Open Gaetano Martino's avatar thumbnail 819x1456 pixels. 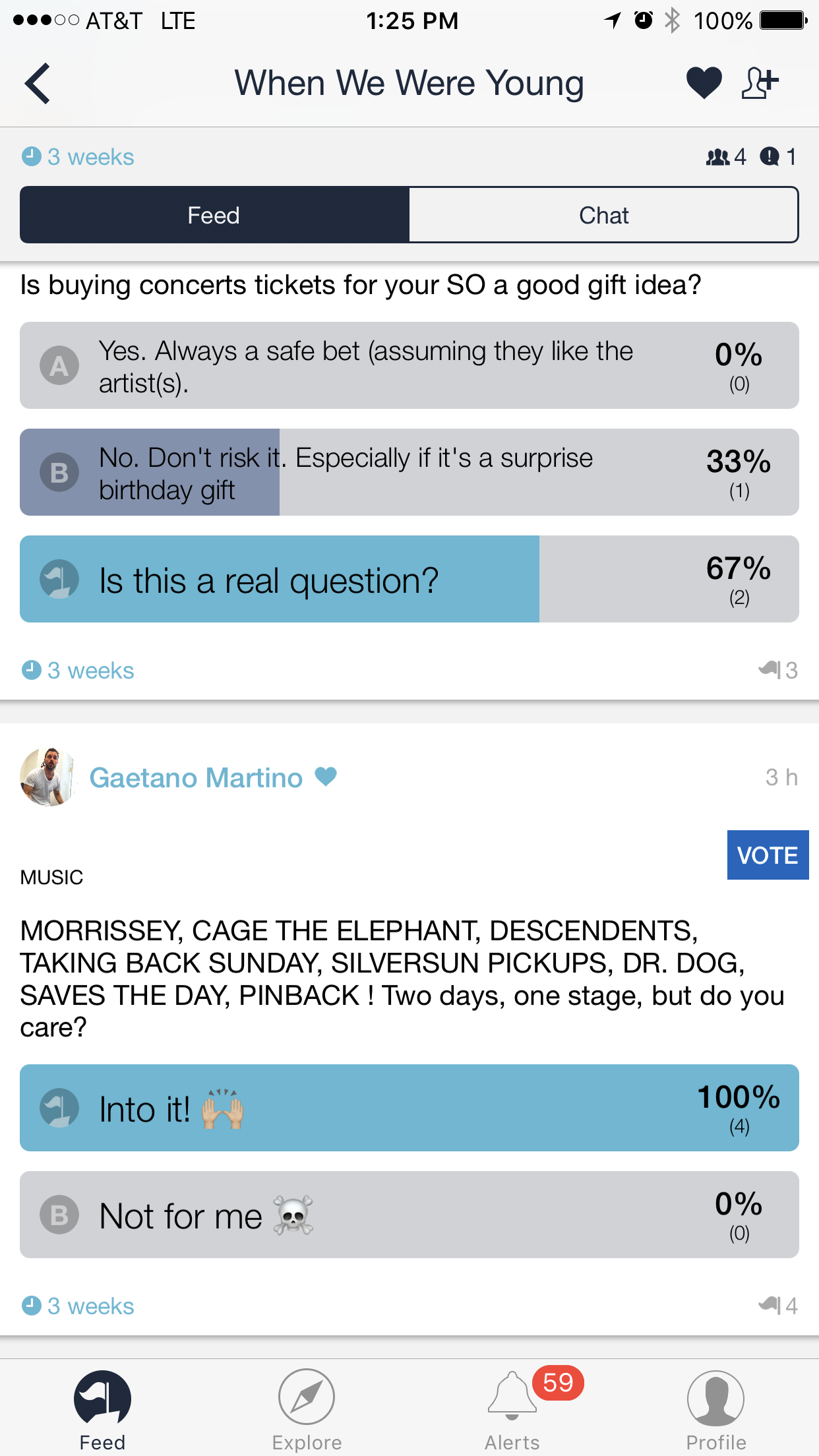(48, 778)
